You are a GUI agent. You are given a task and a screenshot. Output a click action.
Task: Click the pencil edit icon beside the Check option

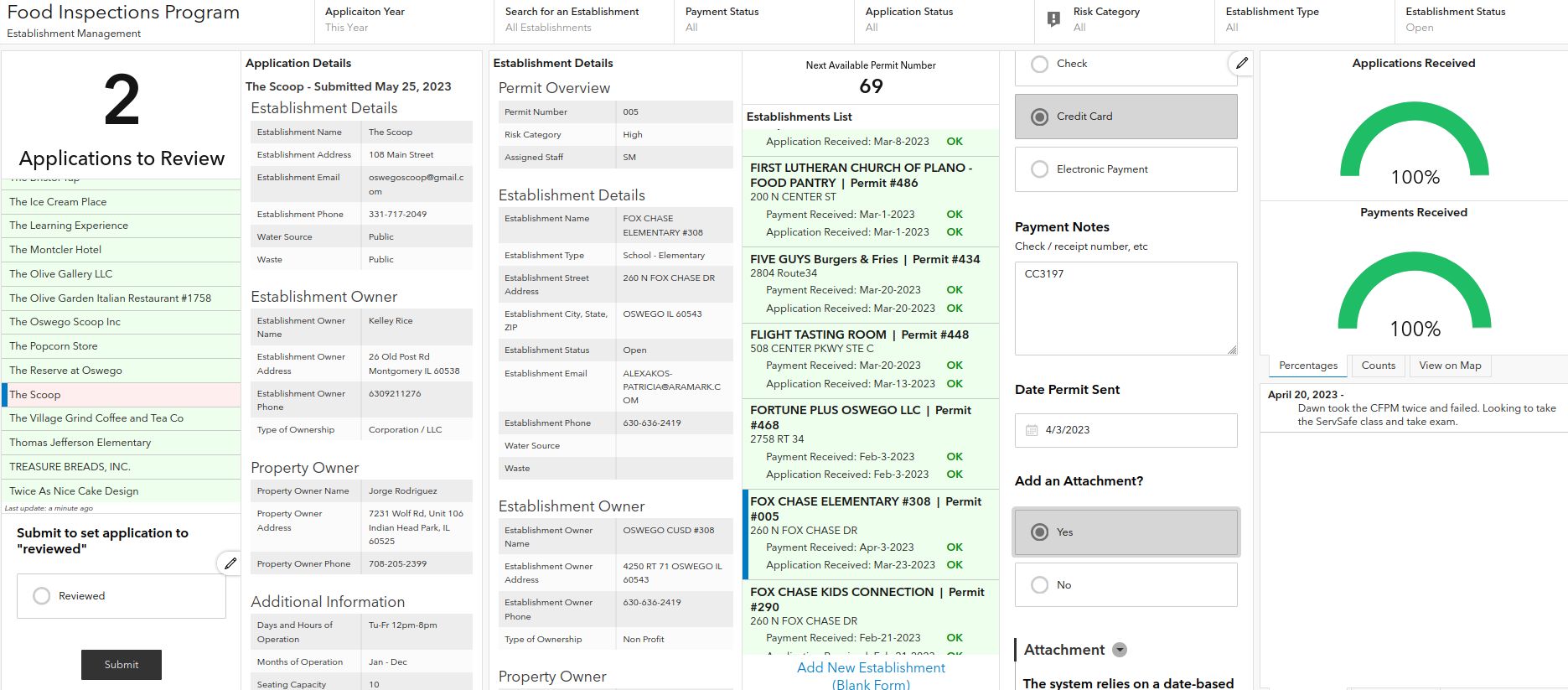[1241, 63]
